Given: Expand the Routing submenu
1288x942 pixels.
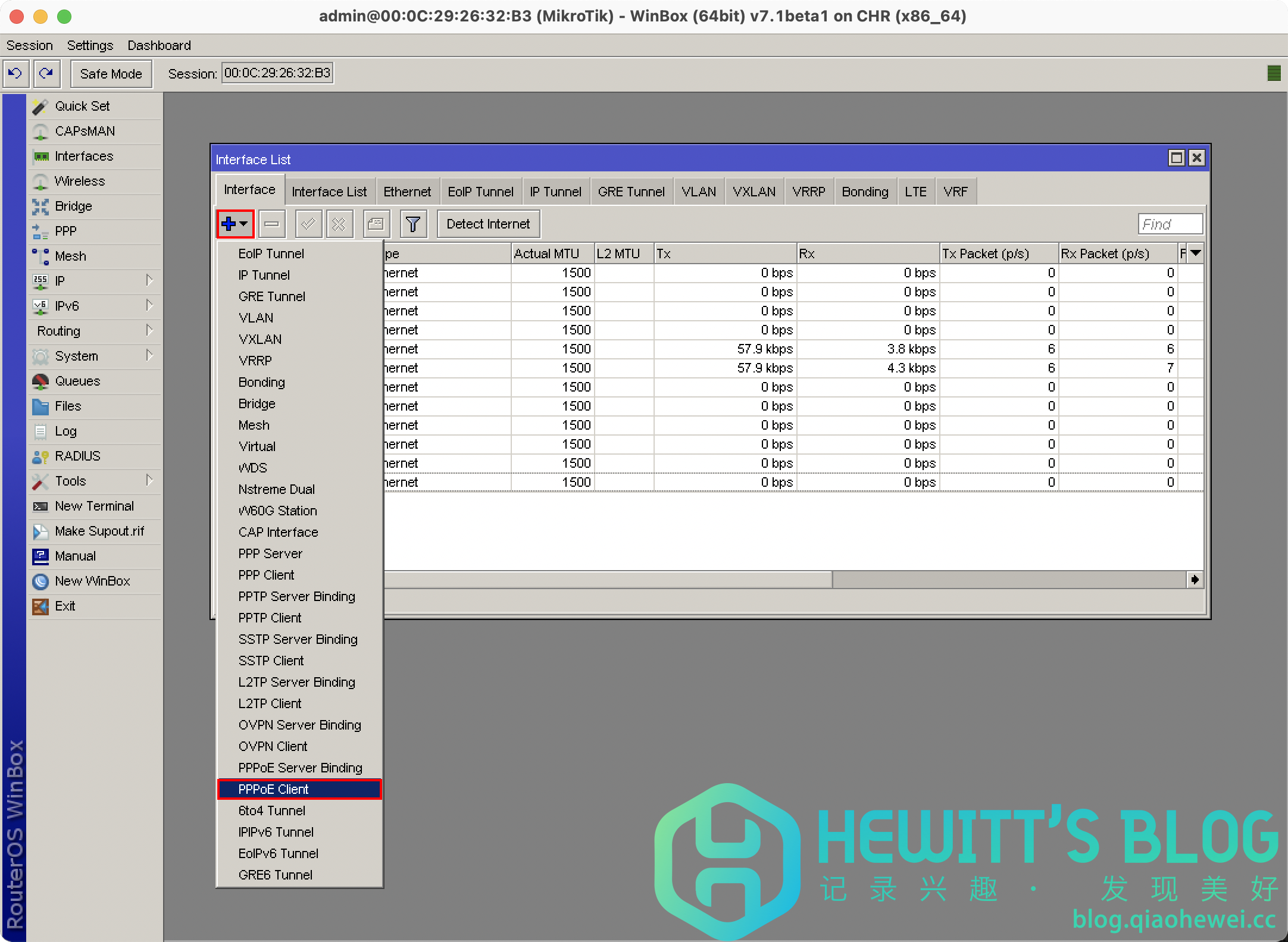Looking at the screenshot, I should (x=149, y=330).
